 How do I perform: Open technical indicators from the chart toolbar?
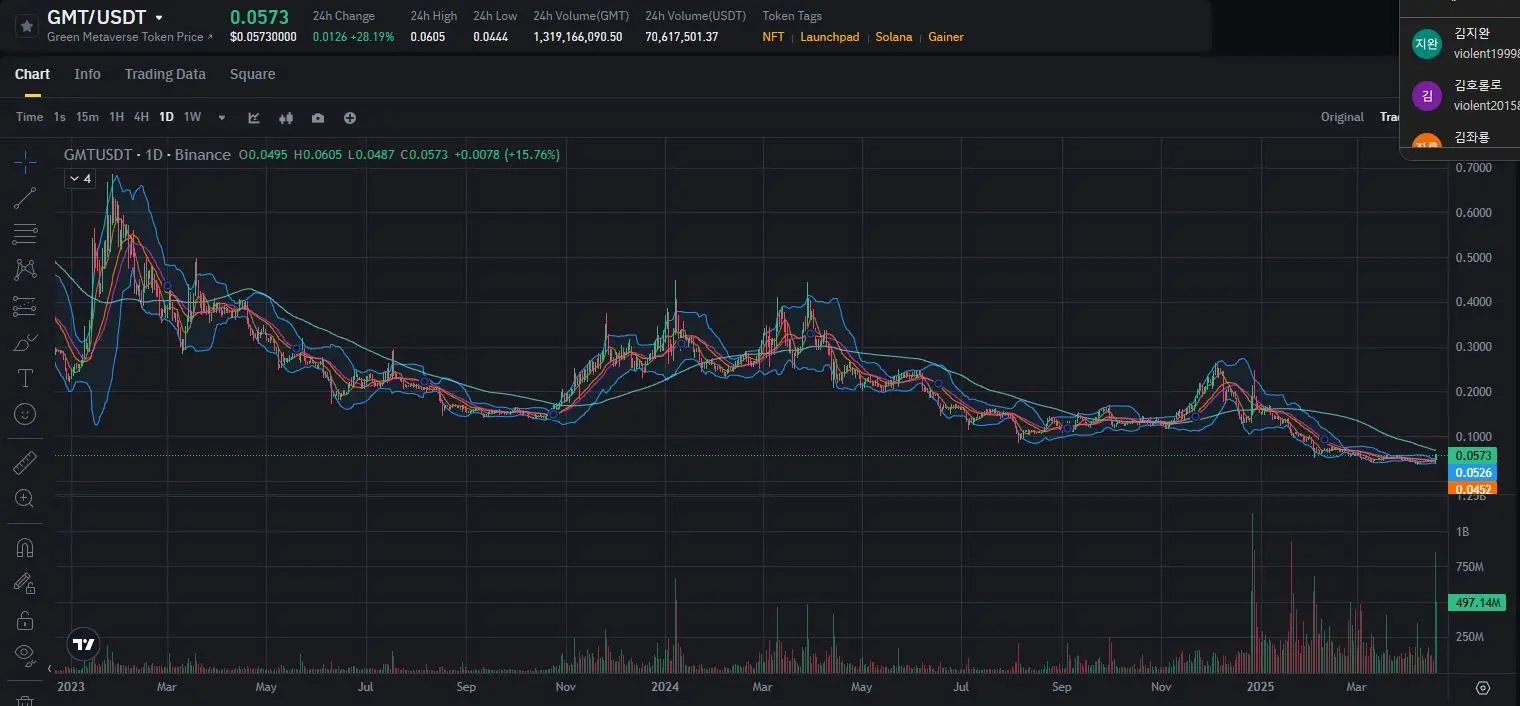coord(254,117)
